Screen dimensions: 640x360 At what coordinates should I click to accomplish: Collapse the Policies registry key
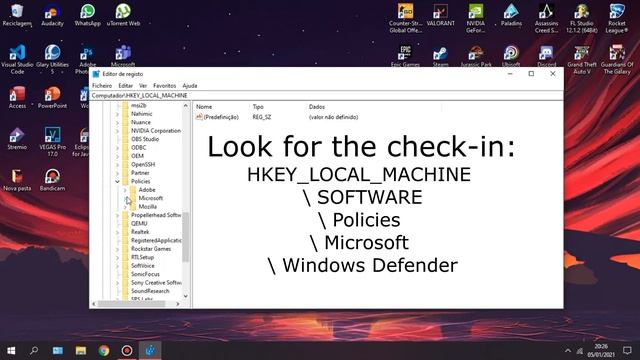coord(118,181)
